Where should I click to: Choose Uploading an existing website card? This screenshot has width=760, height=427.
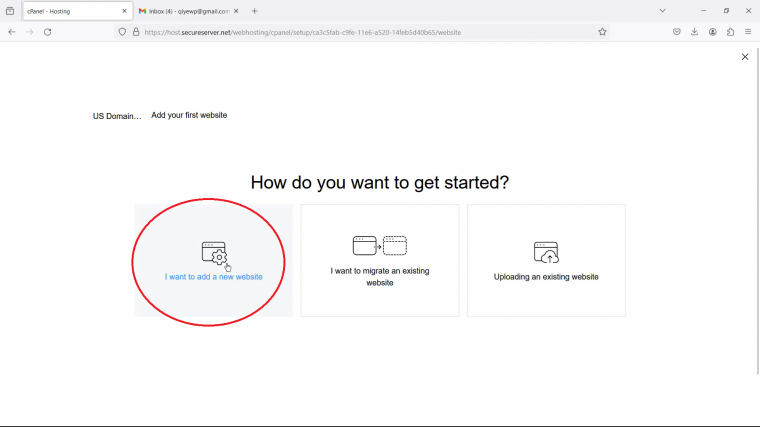click(546, 260)
